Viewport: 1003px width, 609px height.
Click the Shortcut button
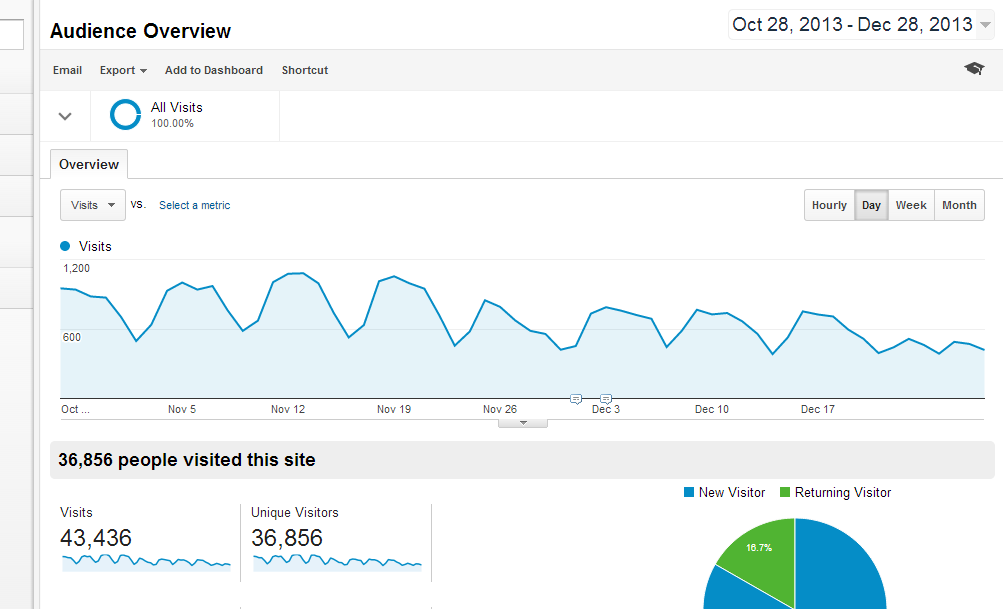(x=304, y=70)
